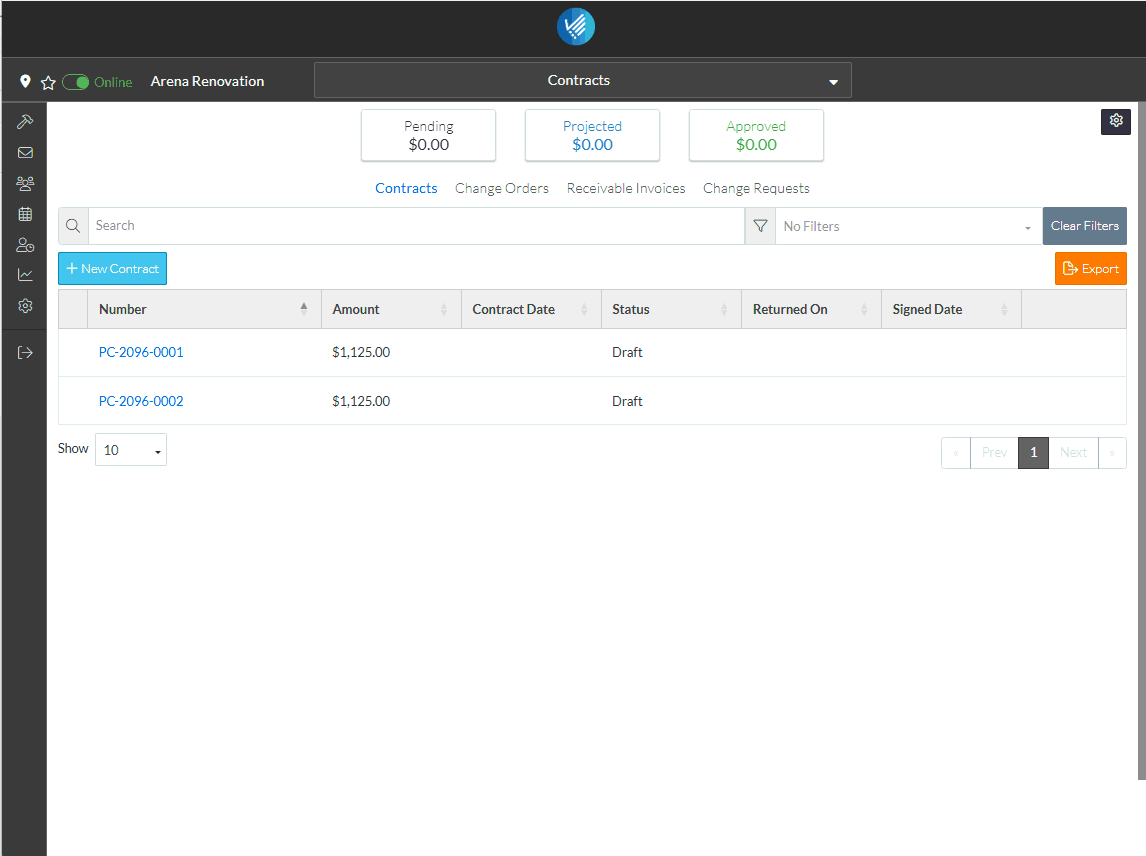
Task: Switch to the Change Orders tab
Action: coord(501,188)
